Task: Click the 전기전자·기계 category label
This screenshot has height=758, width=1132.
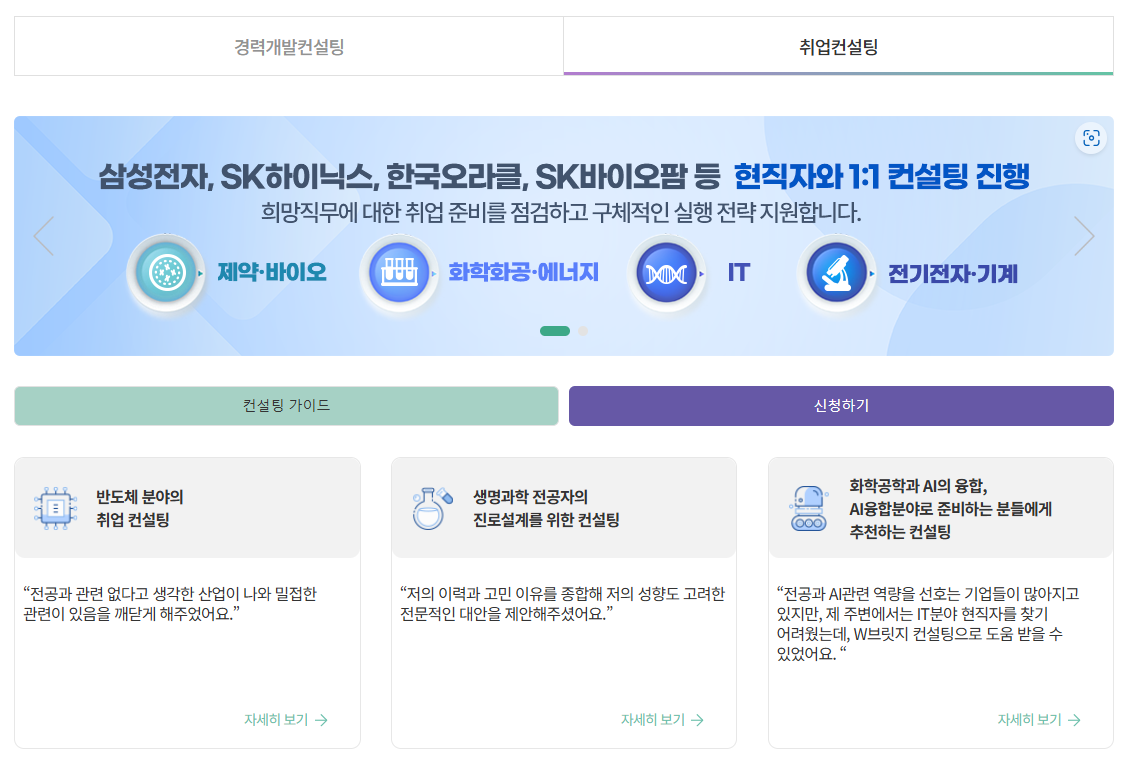Action: tap(953, 274)
